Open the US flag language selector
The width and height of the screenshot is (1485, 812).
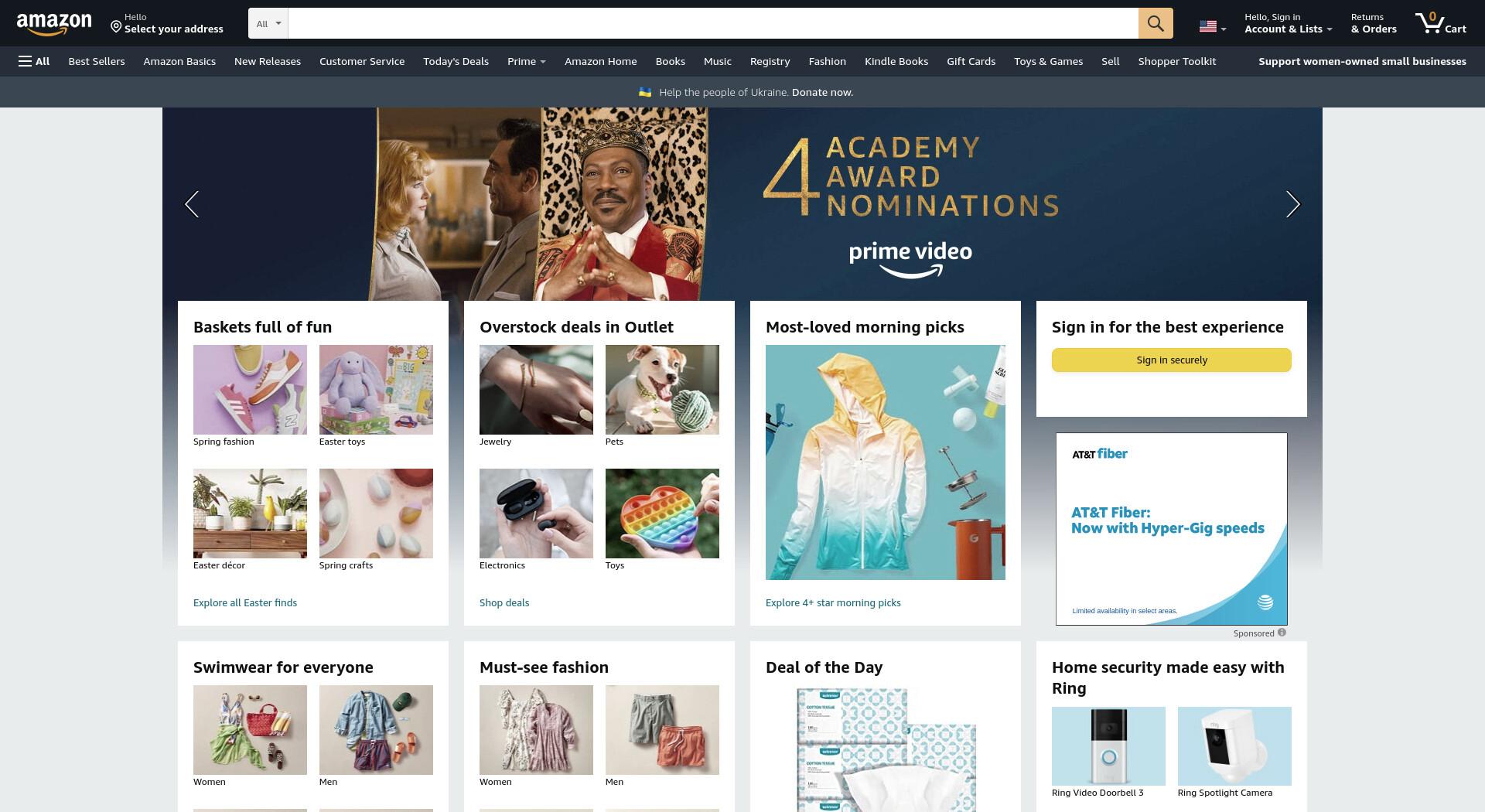tap(1212, 26)
